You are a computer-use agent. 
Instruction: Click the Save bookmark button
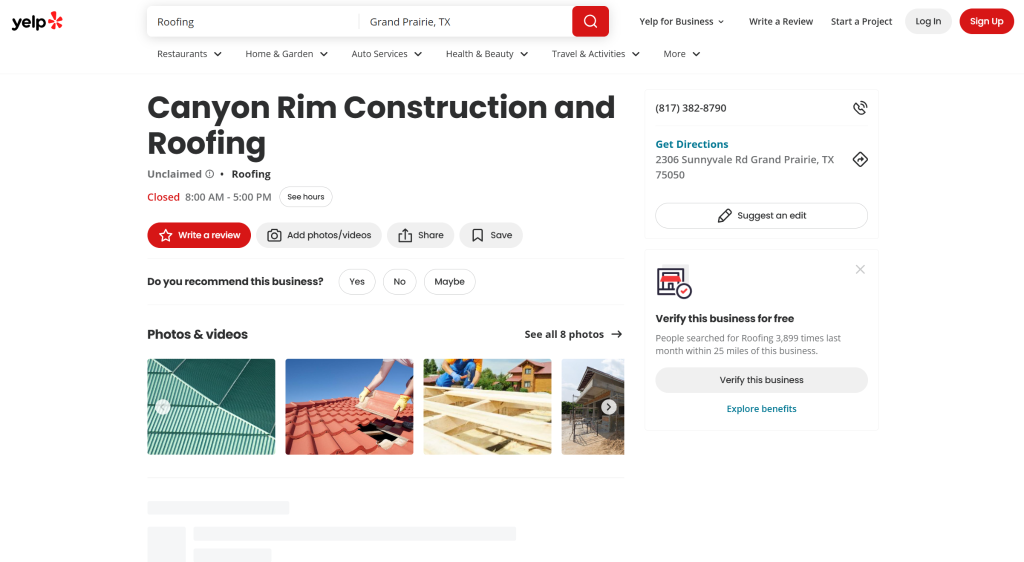click(x=491, y=235)
